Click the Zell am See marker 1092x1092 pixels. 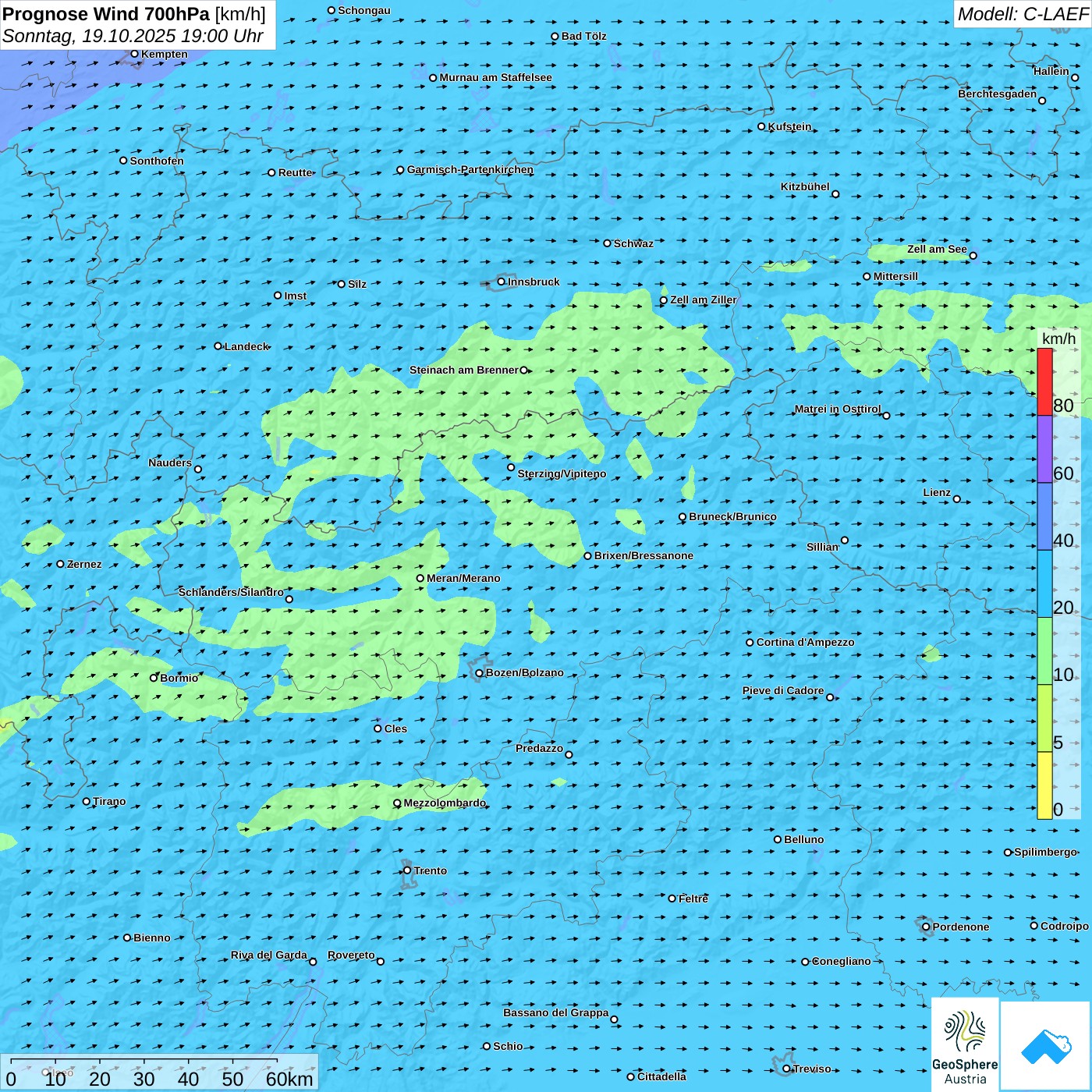point(973,255)
